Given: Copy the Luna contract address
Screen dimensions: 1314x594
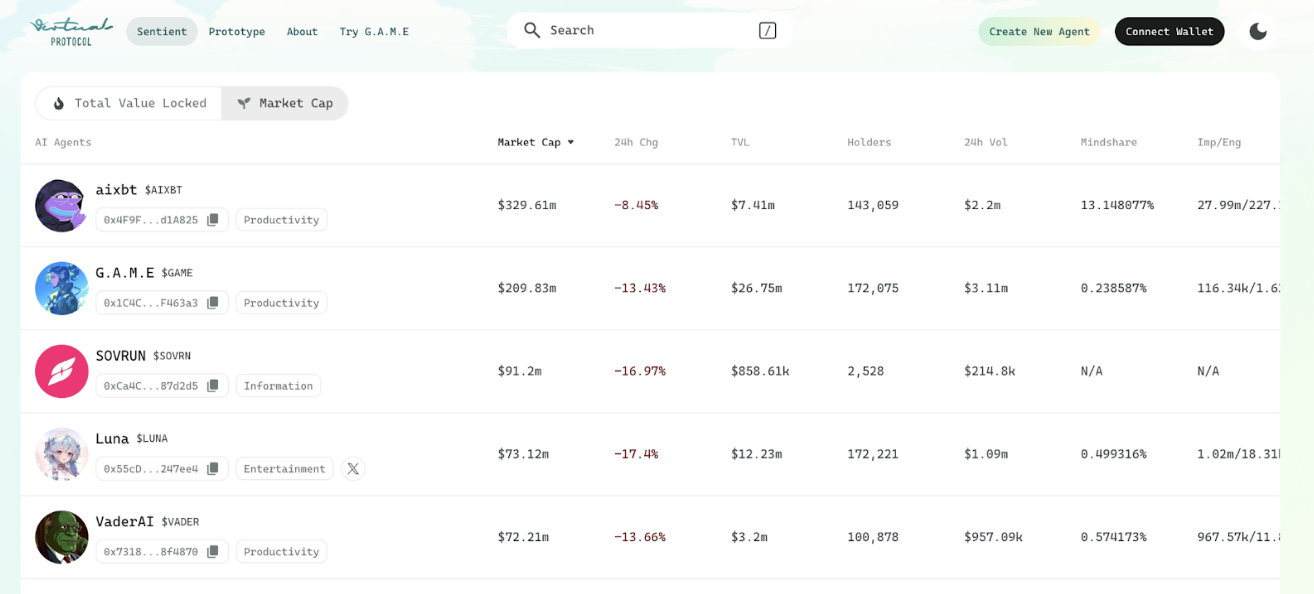Looking at the screenshot, I should click(212, 469).
